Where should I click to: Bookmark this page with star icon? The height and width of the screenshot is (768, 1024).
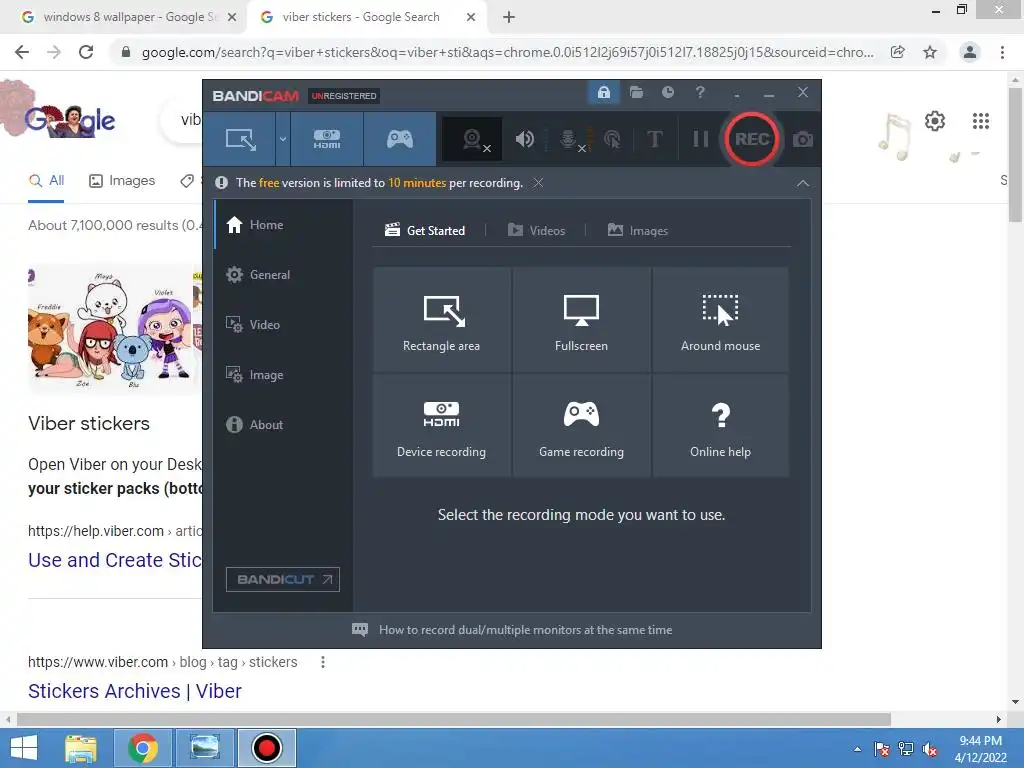pyautogui.click(x=930, y=52)
